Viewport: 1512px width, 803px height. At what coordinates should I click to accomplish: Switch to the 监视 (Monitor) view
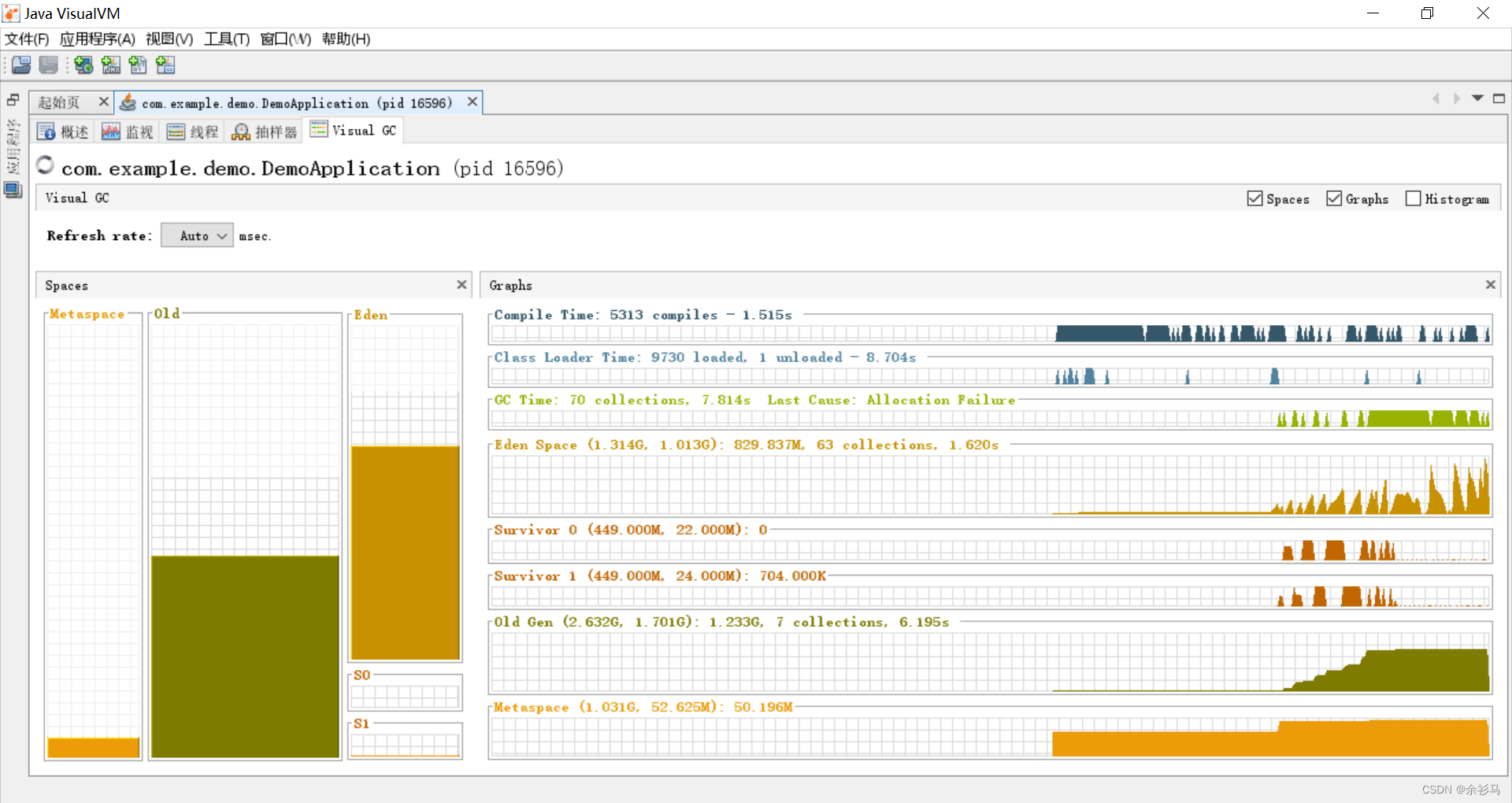128,131
